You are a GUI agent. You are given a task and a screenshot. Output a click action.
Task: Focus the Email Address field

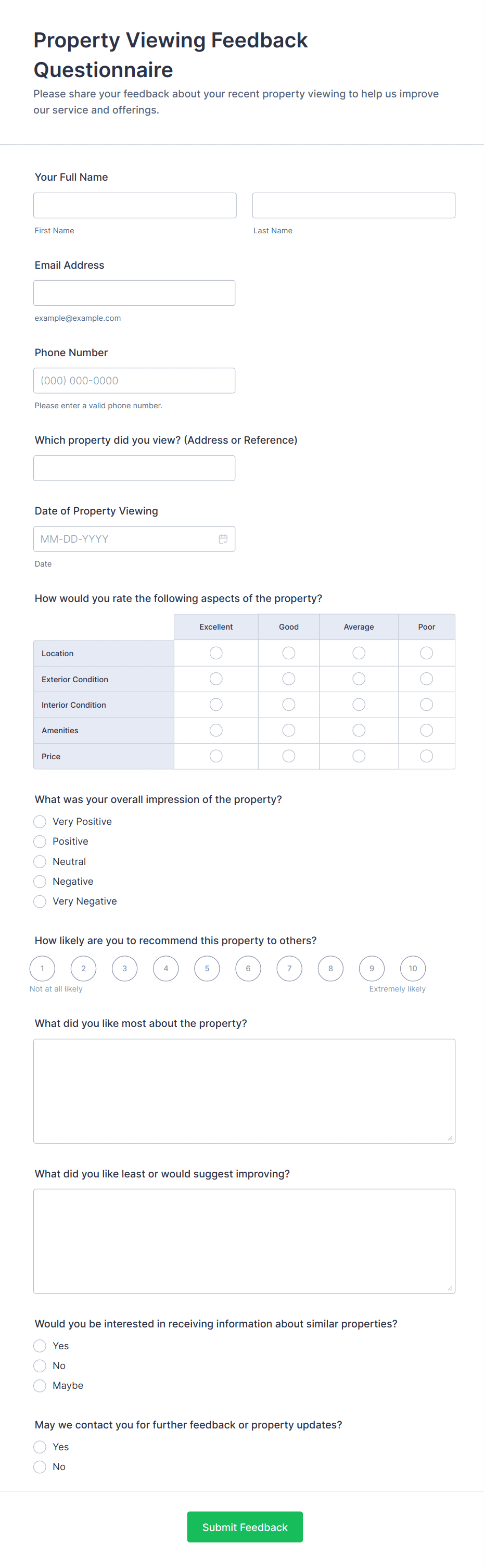[x=134, y=293]
